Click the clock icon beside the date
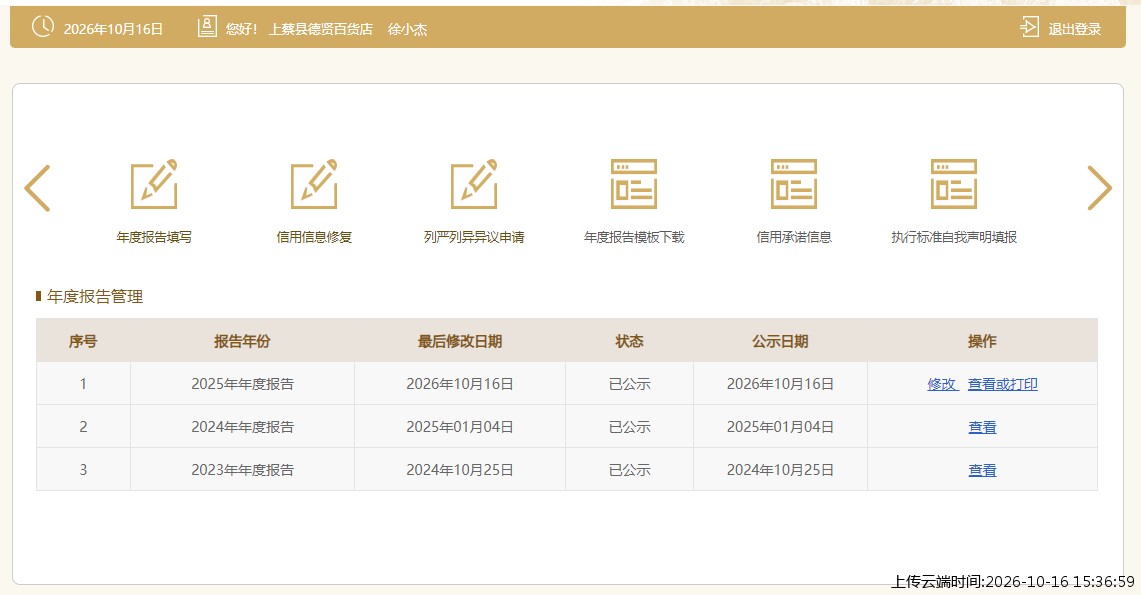1141x595 pixels. 43,27
